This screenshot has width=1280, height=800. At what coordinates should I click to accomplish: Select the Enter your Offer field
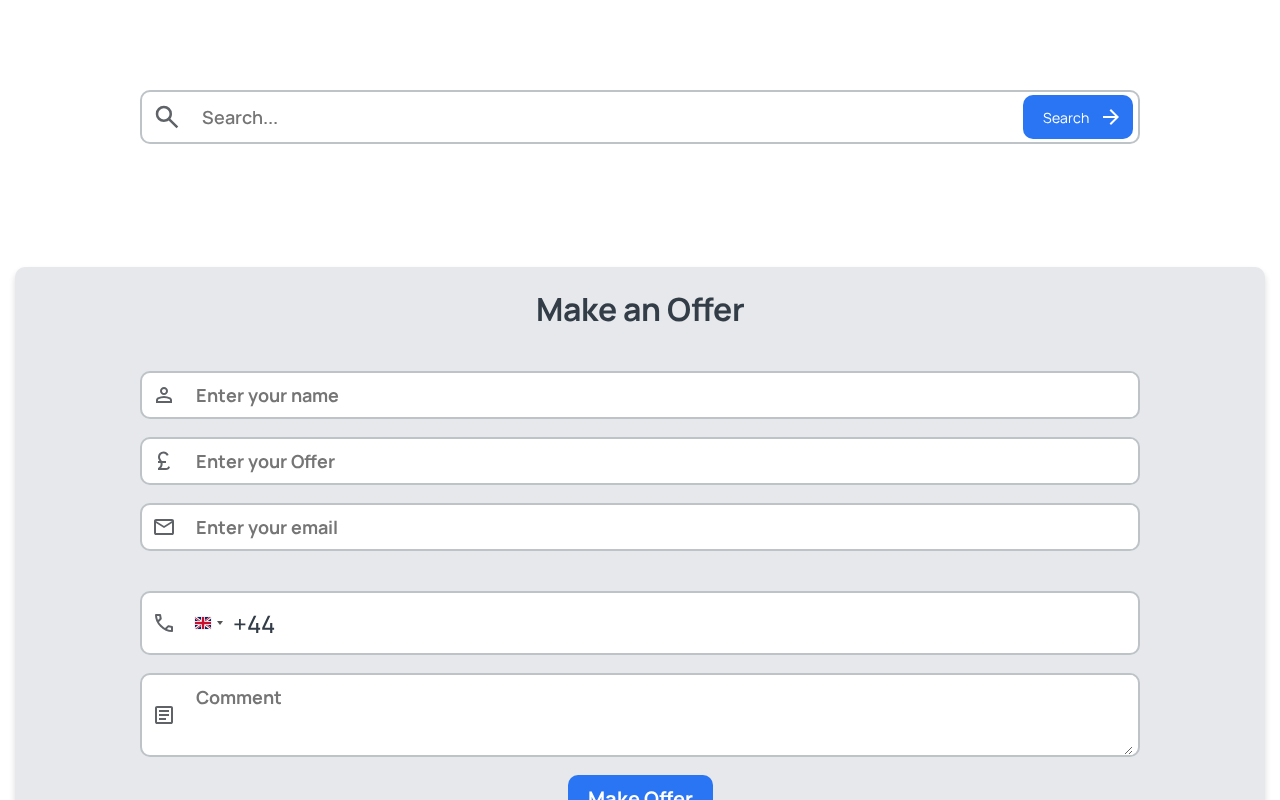(x=640, y=461)
